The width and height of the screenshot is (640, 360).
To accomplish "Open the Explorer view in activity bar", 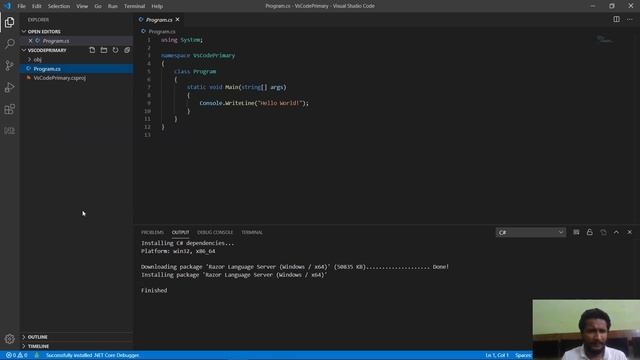I will 9,22.
